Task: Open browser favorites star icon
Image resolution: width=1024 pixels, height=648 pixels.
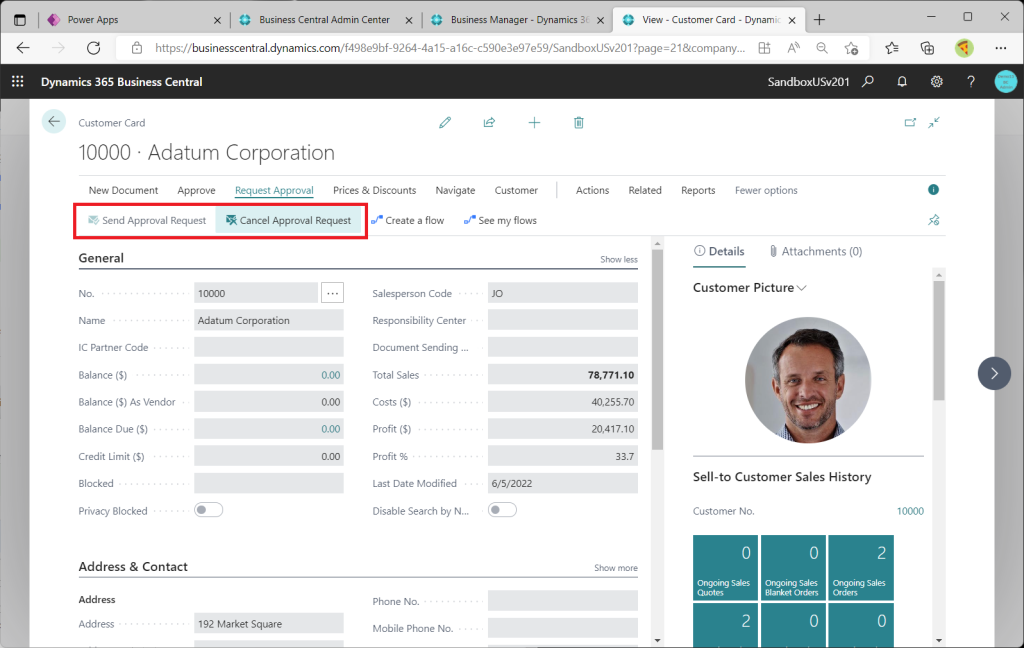Action: click(x=892, y=48)
